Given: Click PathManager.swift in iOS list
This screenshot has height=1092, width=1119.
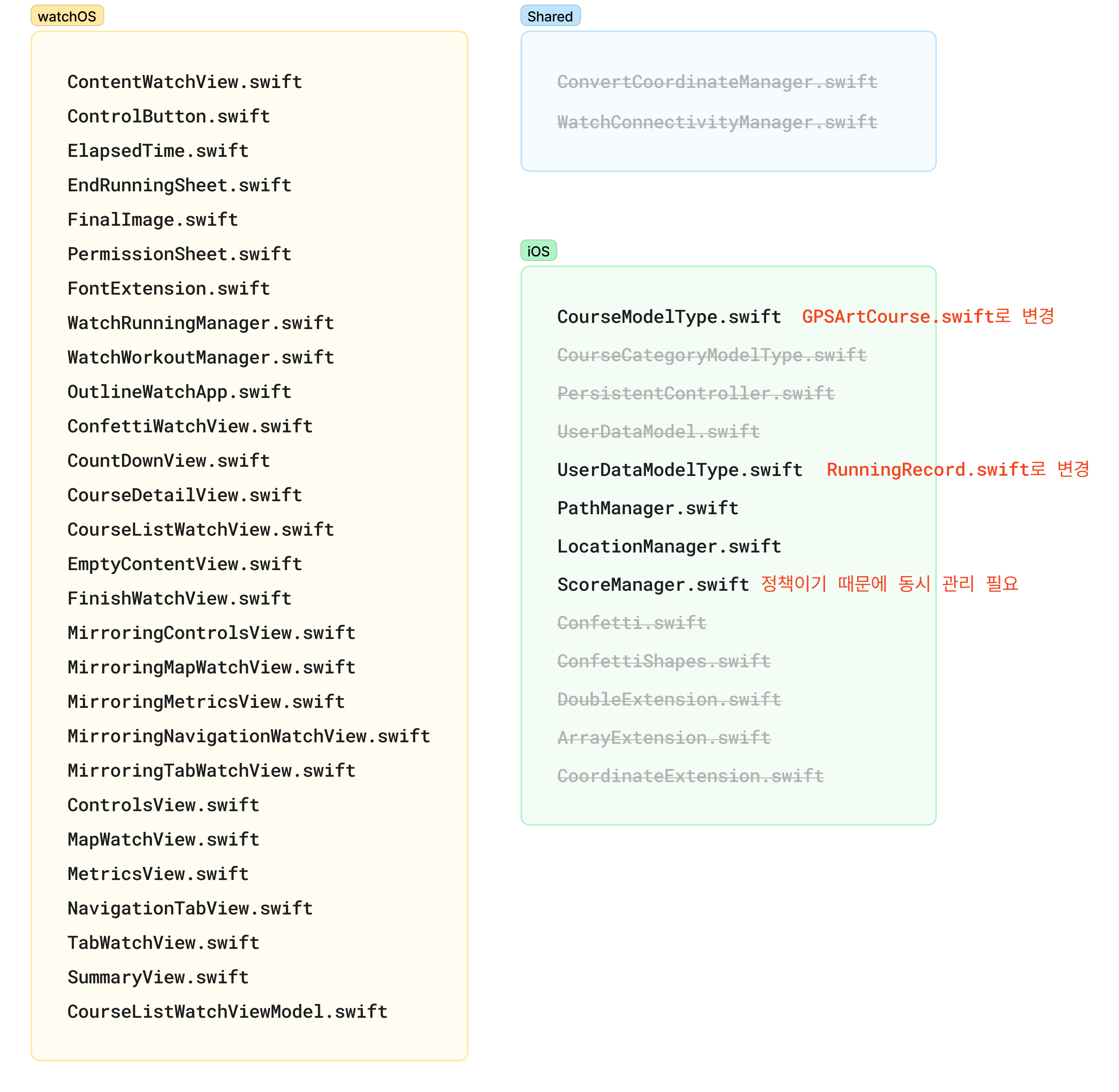Looking at the screenshot, I should tap(647, 508).
